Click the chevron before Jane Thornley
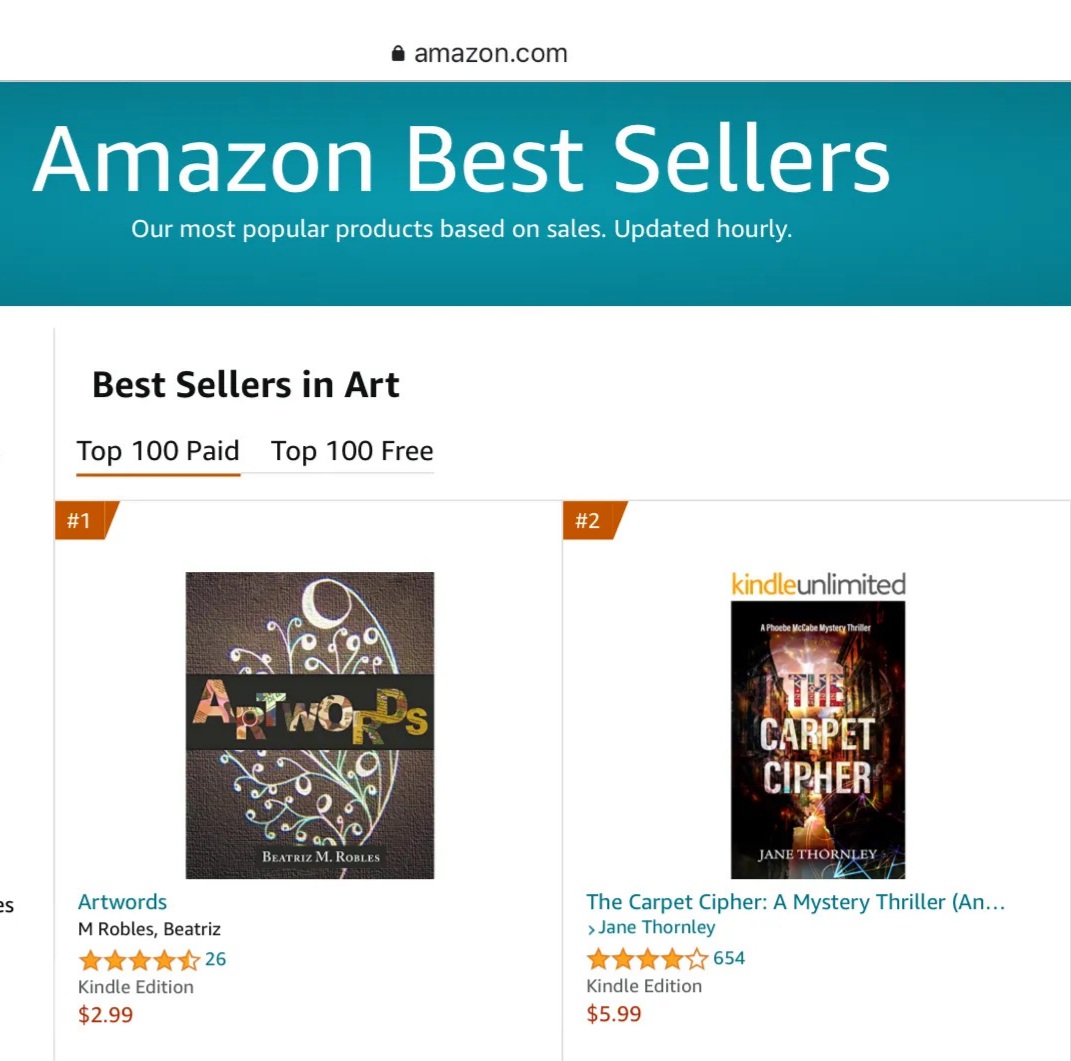Screen dimensions: 1071x1061 (x=591, y=929)
